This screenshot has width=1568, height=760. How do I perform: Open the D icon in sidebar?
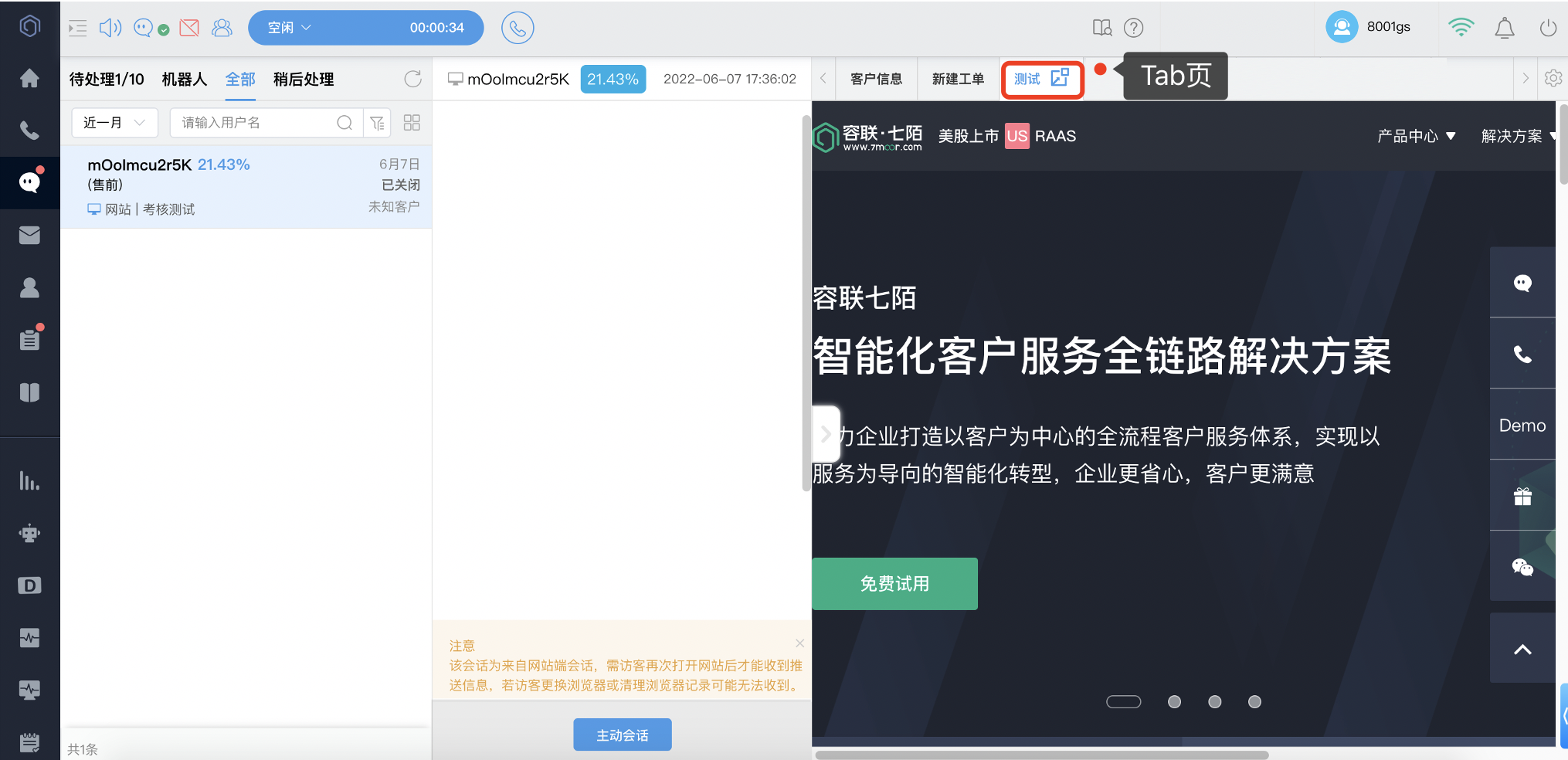[29, 585]
